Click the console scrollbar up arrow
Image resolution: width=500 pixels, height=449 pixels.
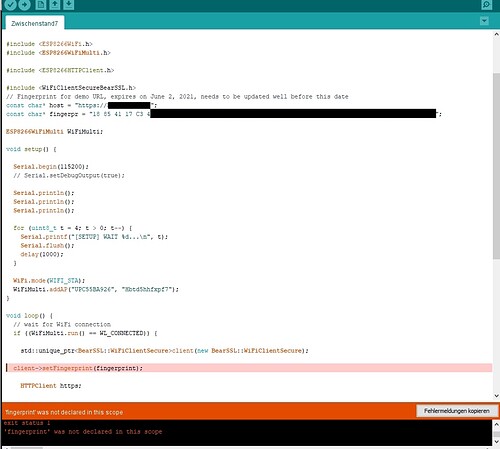click(496, 424)
